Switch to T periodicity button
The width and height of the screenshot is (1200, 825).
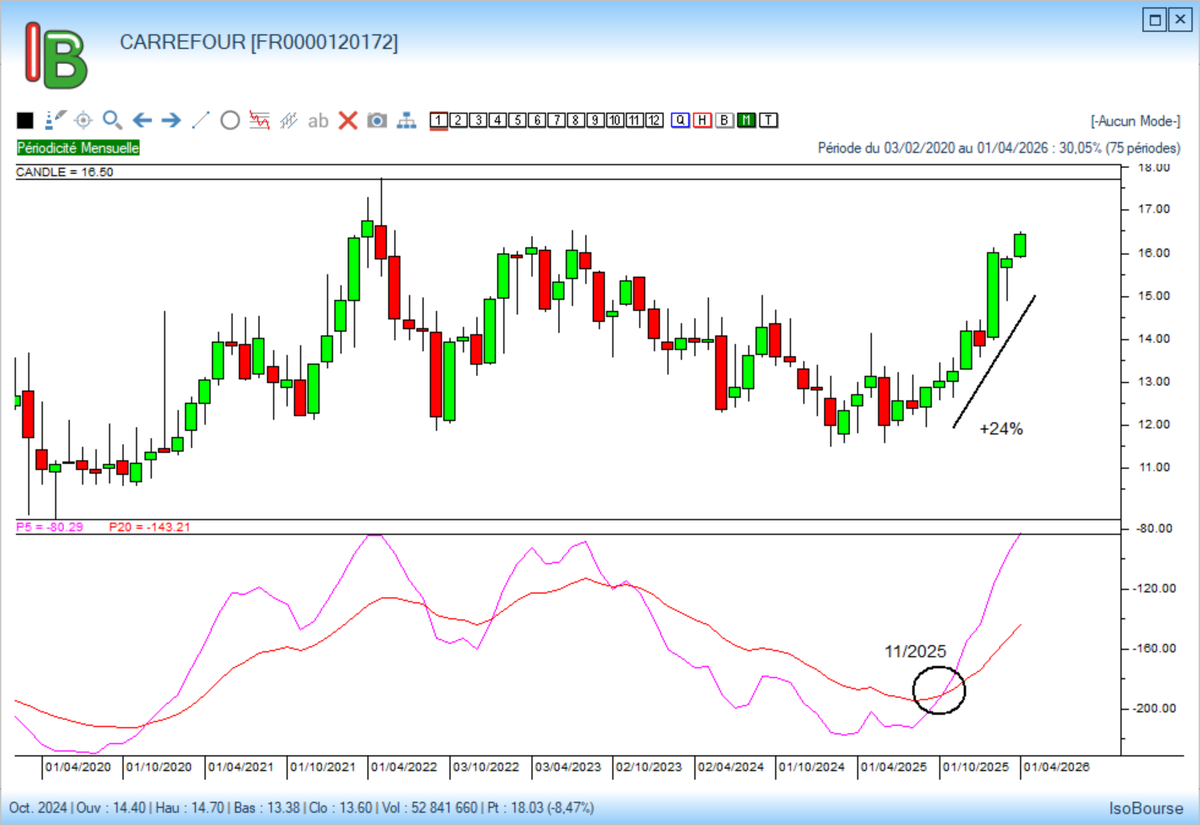[x=768, y=121]
